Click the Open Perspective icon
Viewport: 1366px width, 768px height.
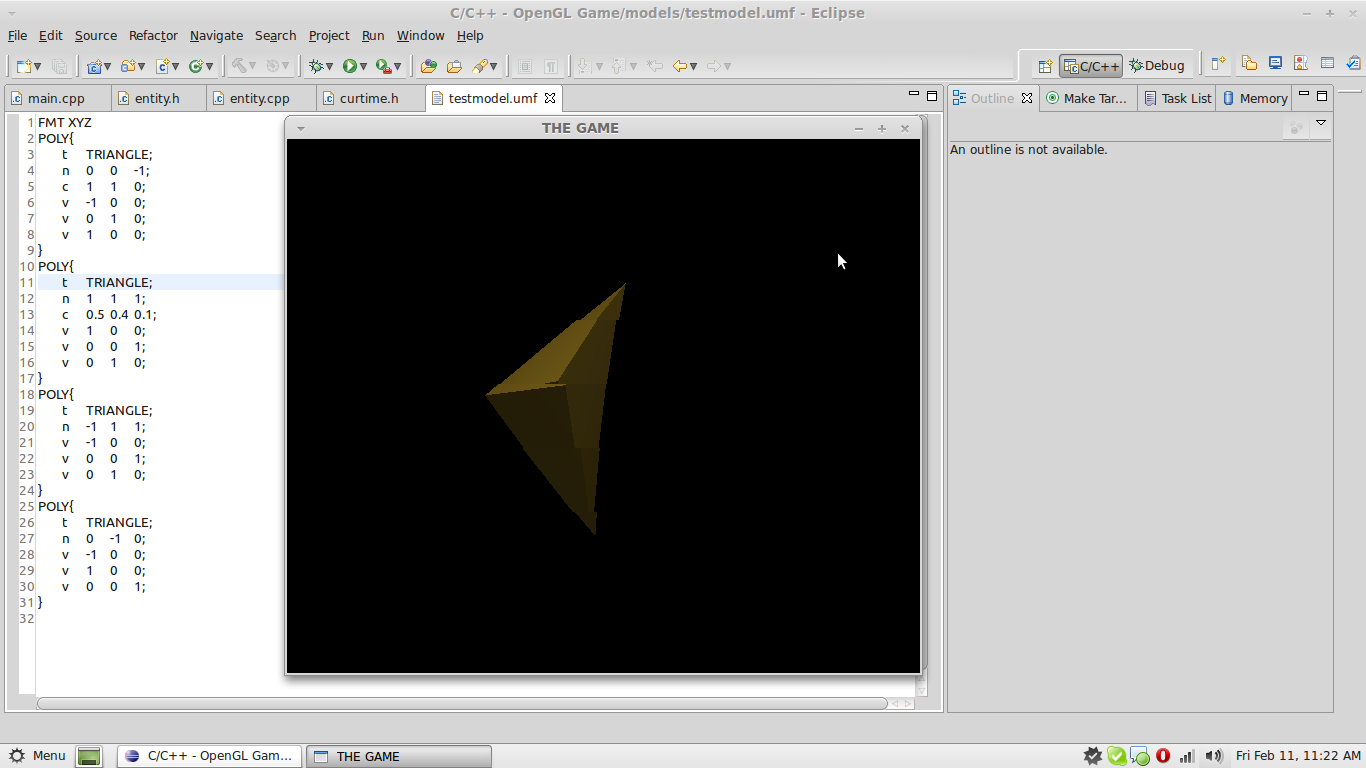(1045, 66)
